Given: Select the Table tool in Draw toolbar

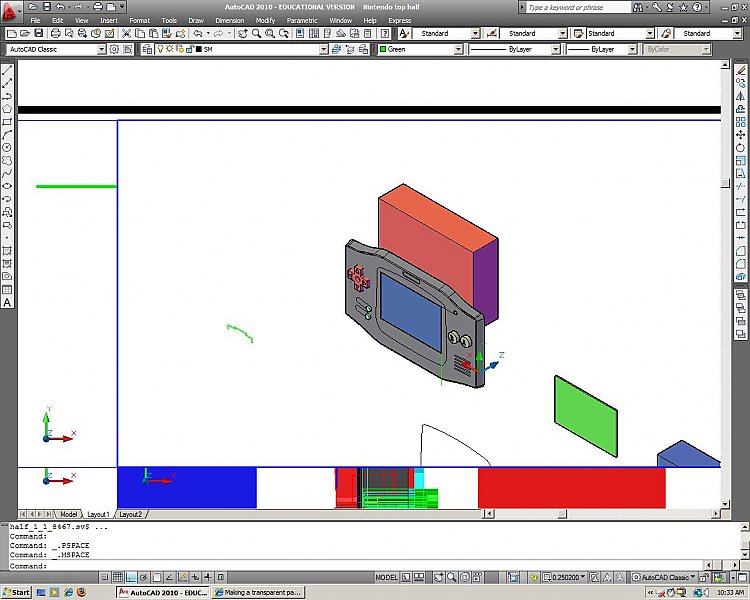Looking at the screenshot, I should pos(7,289).
